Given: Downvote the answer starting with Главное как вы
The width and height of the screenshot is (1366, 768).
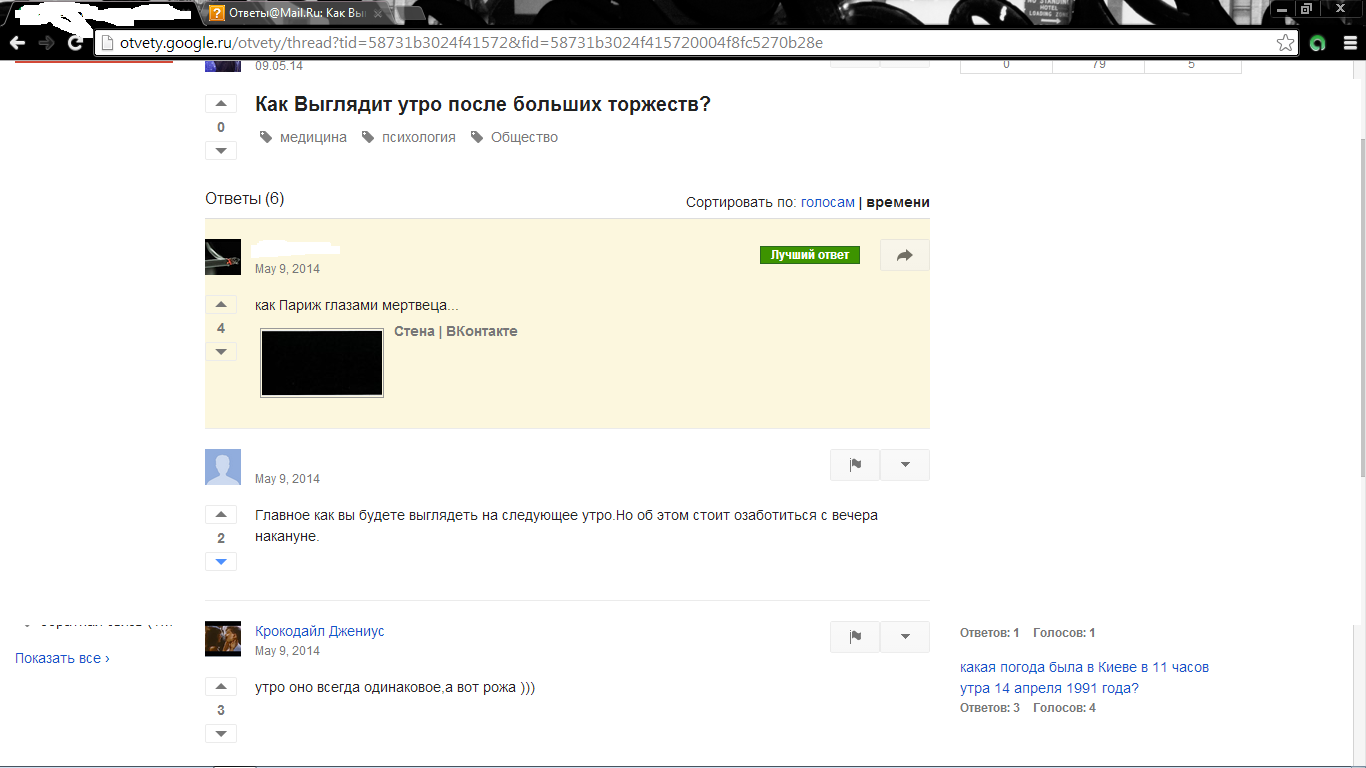Looking at the screenshot, I should click(221, 561).
